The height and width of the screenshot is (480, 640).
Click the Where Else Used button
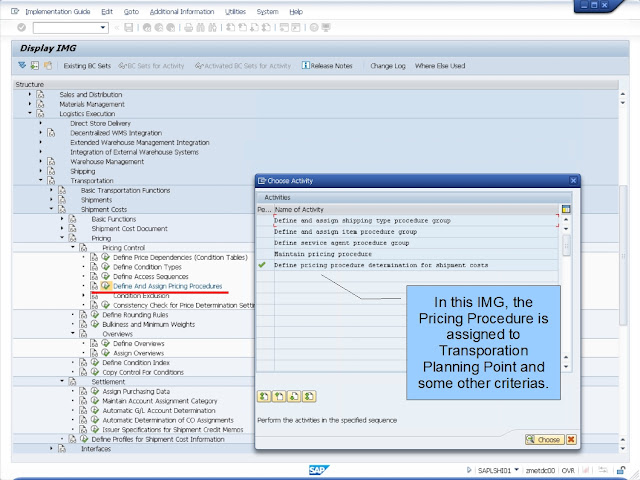(x=440, y=66)
